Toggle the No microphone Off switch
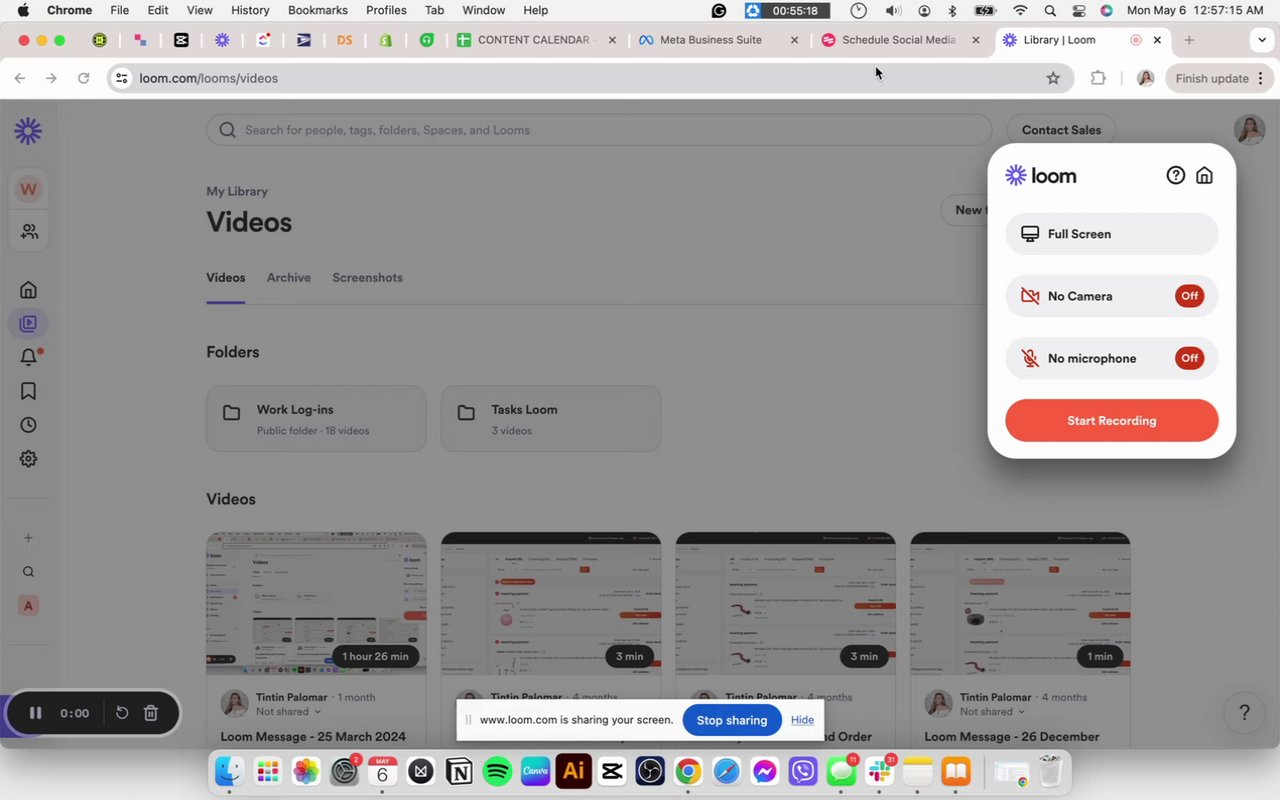Screen dimensions: 1280x800 point(1189,358)
